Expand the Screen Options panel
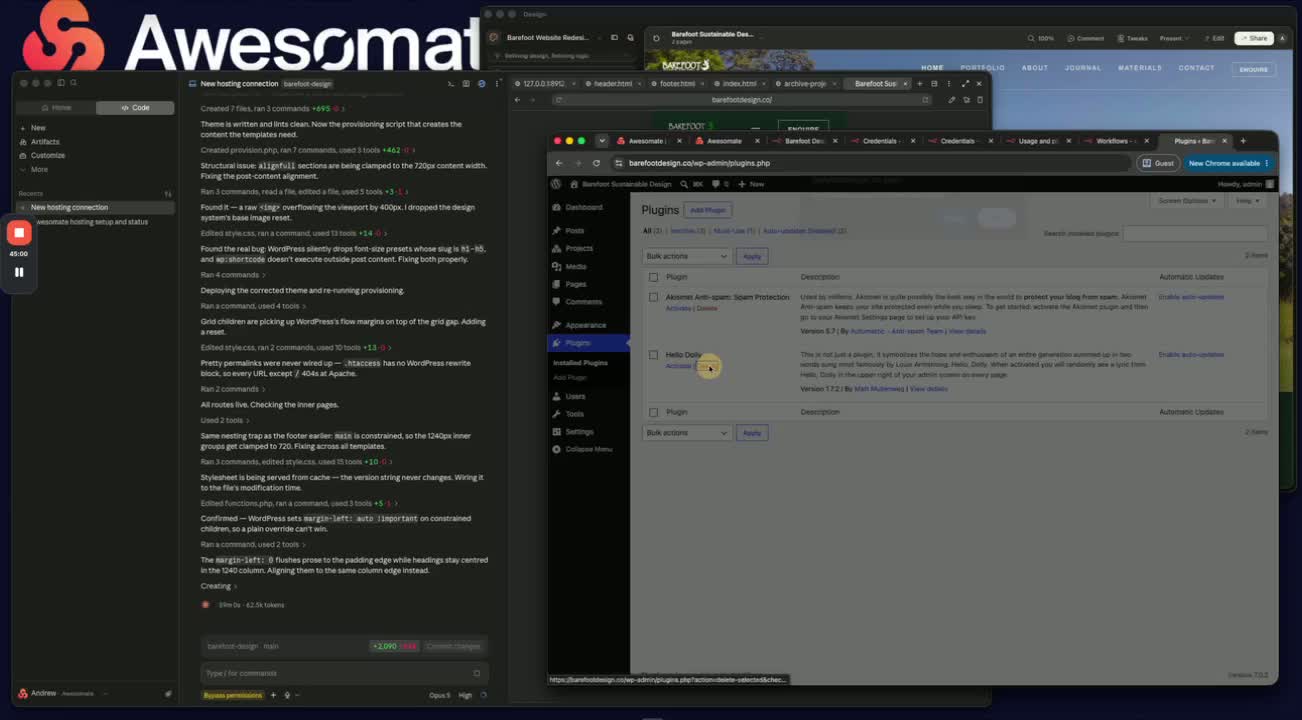 (1187, 201)
